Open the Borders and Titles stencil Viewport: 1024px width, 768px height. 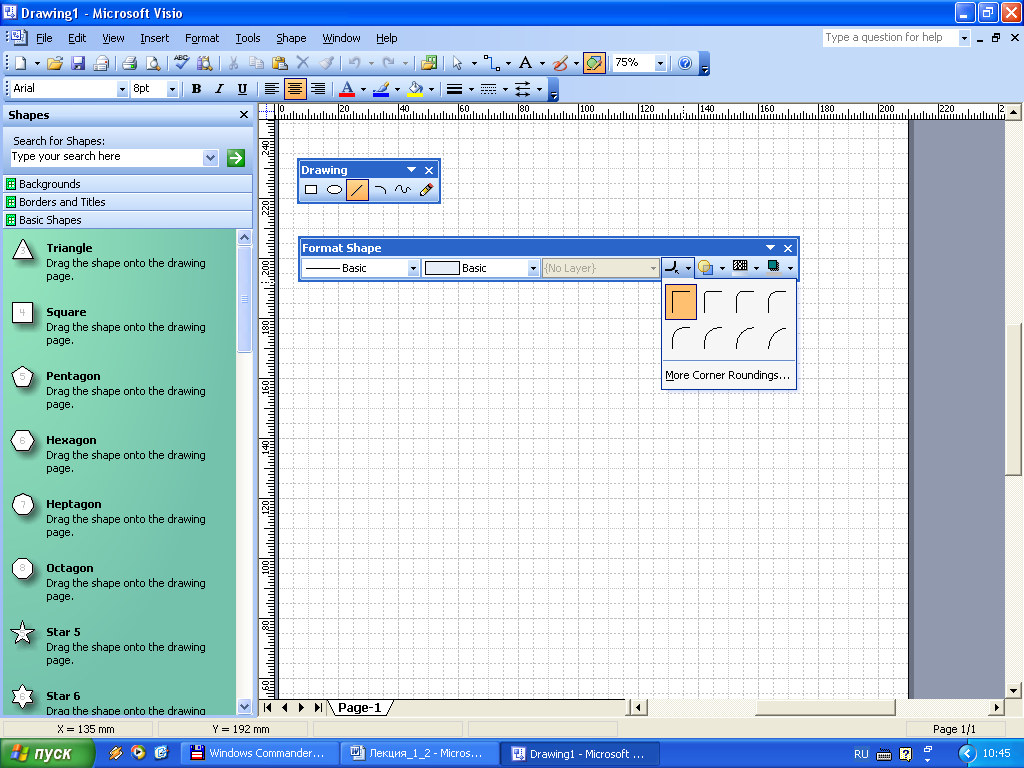(x=128, y=202)
